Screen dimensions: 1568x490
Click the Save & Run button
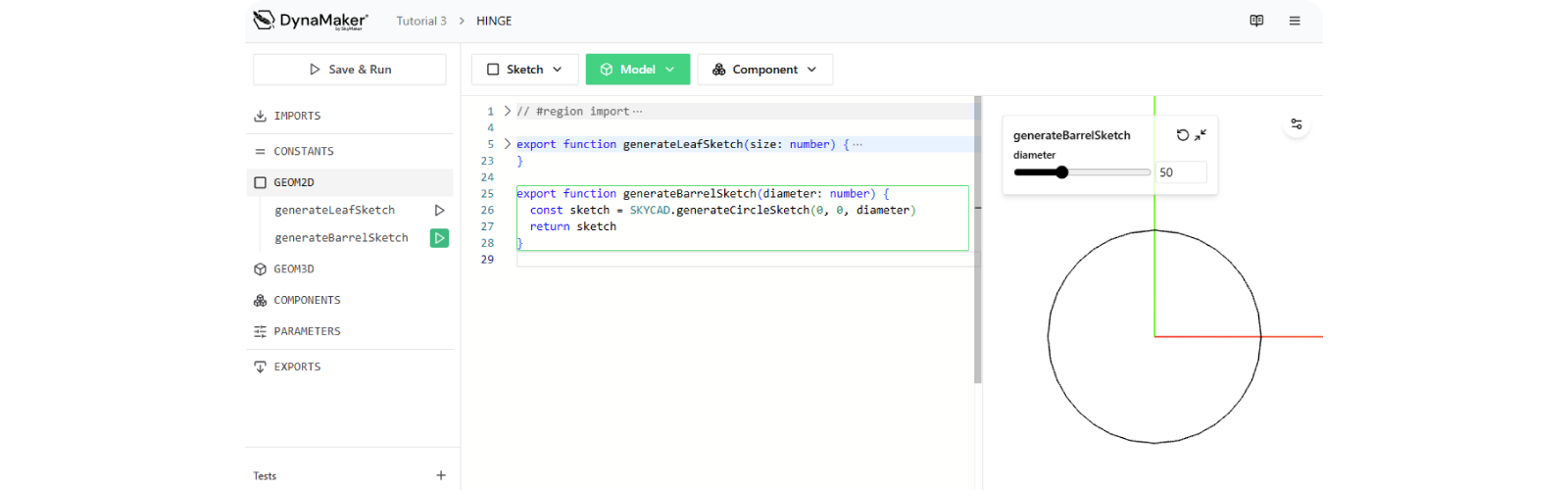(x=350, y=70)
